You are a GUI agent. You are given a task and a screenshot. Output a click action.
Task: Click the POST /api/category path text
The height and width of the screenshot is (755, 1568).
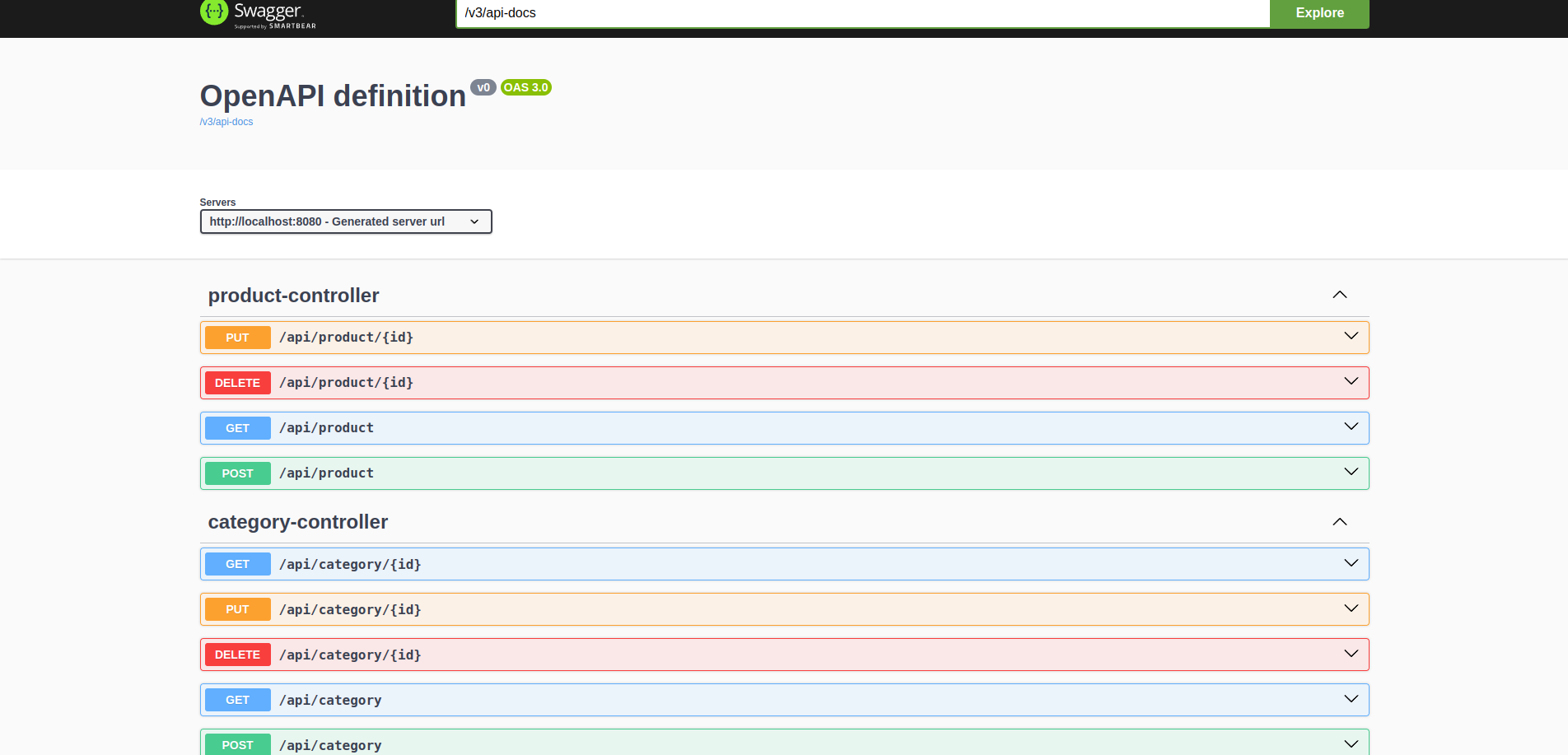tap(330, 745)
